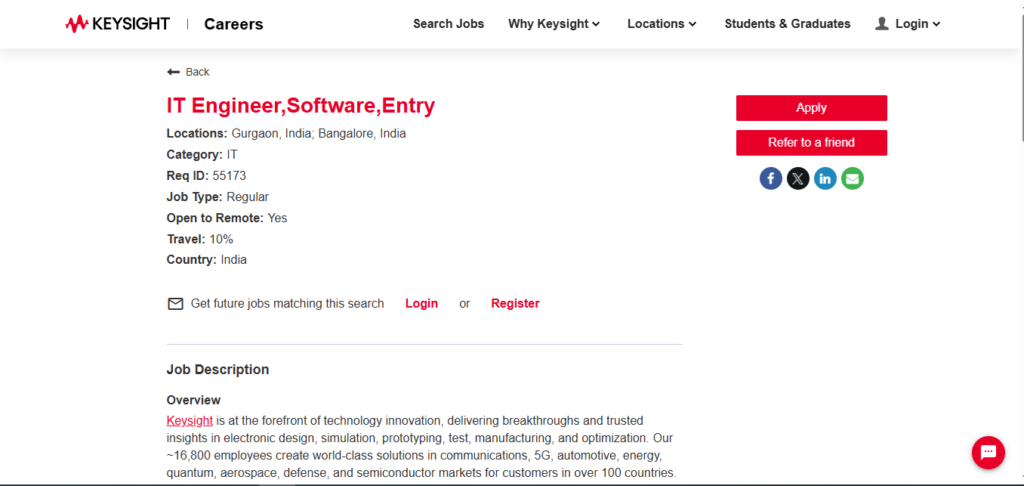Share job on LinkedIn icon
This screenshot has width=1024, height=486.
825,178
